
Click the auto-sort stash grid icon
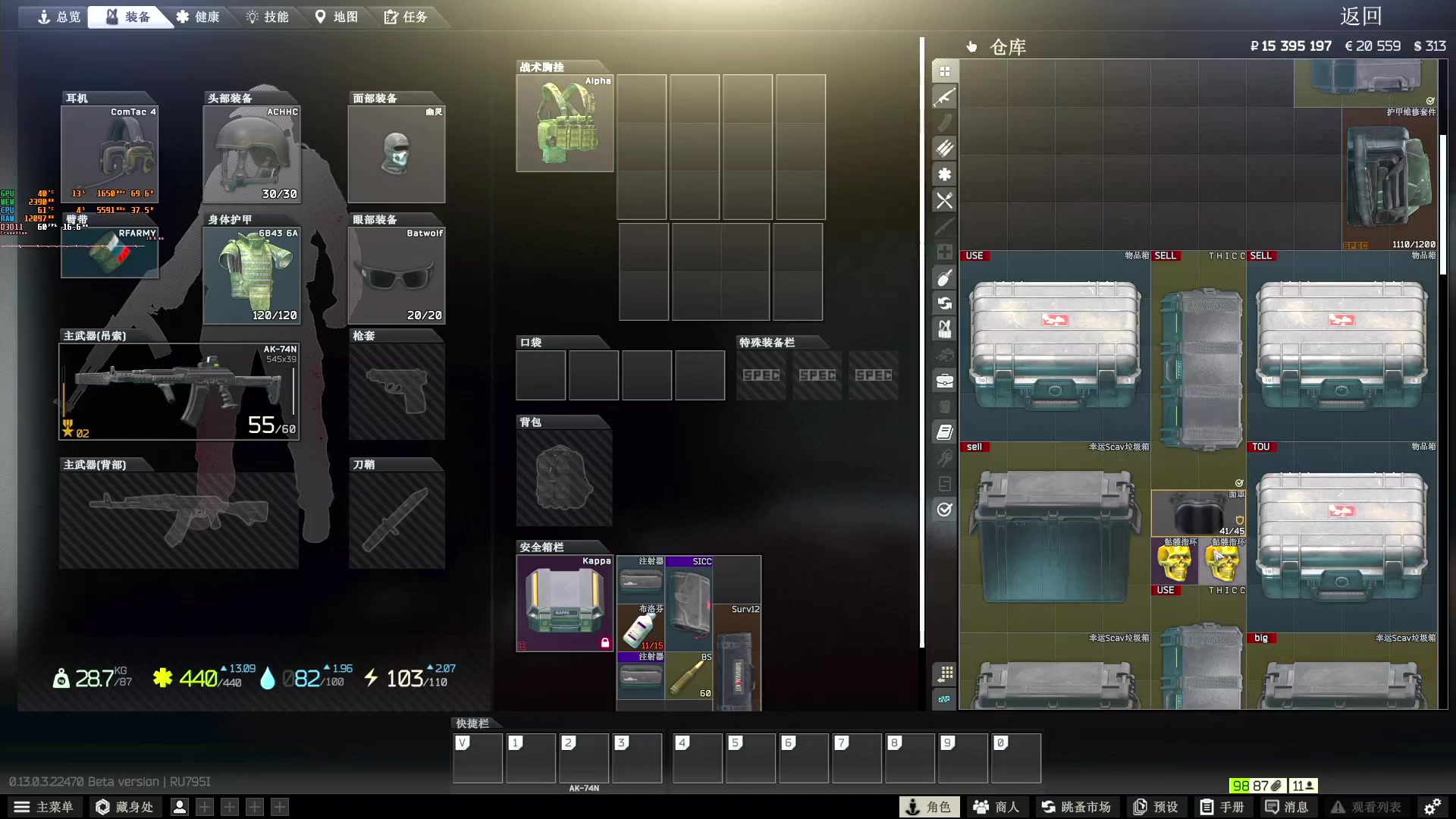click(945, 673)
